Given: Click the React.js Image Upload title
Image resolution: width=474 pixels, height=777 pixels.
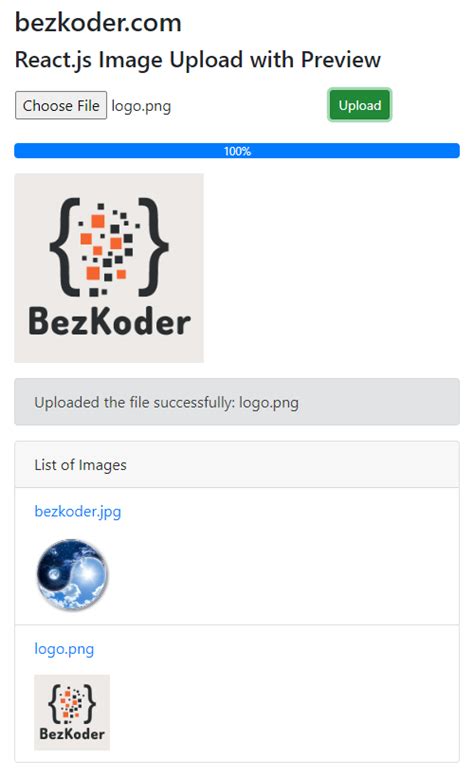Looking at the screenshot, I should click(x=198, y=60).
